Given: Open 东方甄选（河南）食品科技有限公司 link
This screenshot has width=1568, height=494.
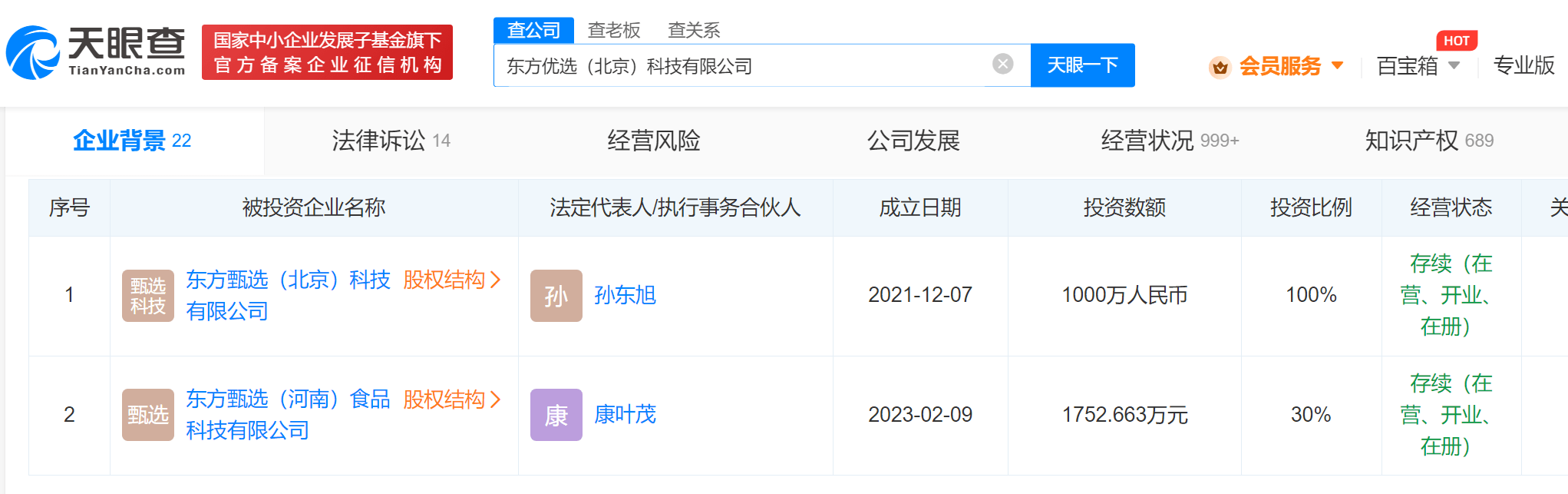Looking at the screenshot, I should (288, 414).
